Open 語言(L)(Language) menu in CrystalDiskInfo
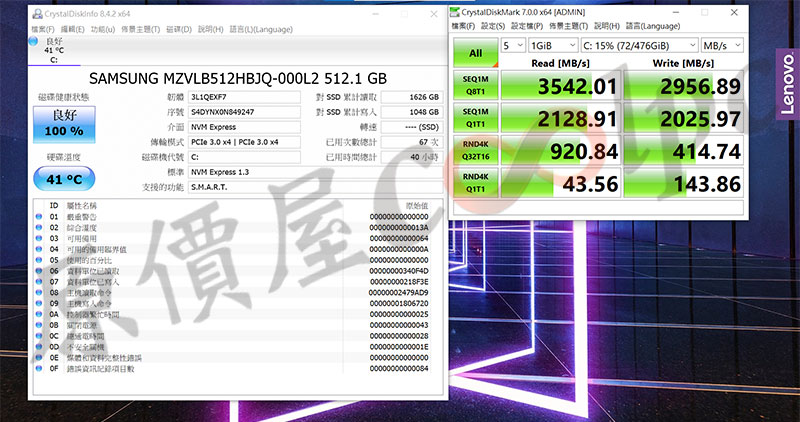Image resolution: width=800 pixels, height=422 pixels. (261, 30)
